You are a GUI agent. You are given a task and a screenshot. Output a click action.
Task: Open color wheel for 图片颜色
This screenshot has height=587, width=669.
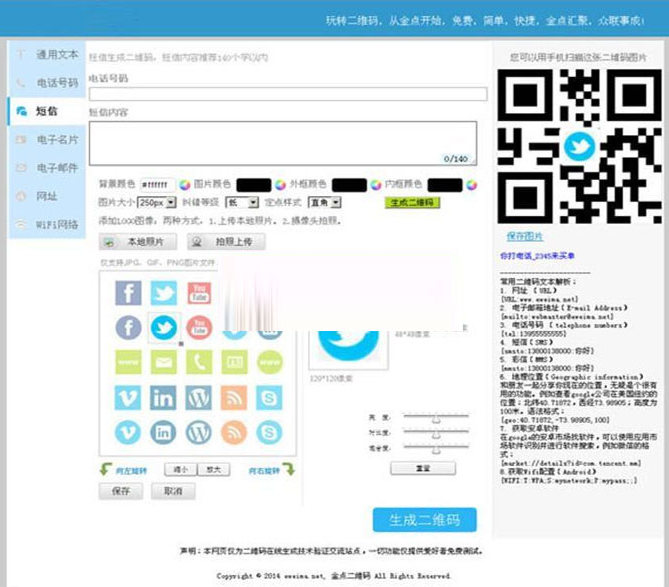280,185
